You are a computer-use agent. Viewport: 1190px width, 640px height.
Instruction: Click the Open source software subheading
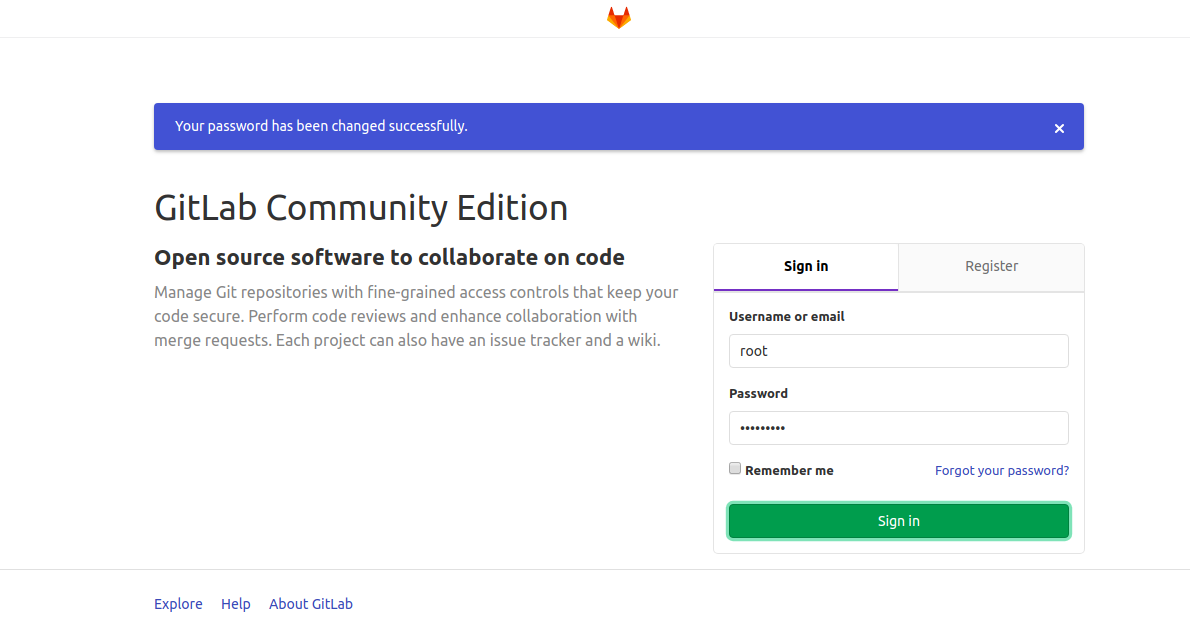tap(389, 257)
